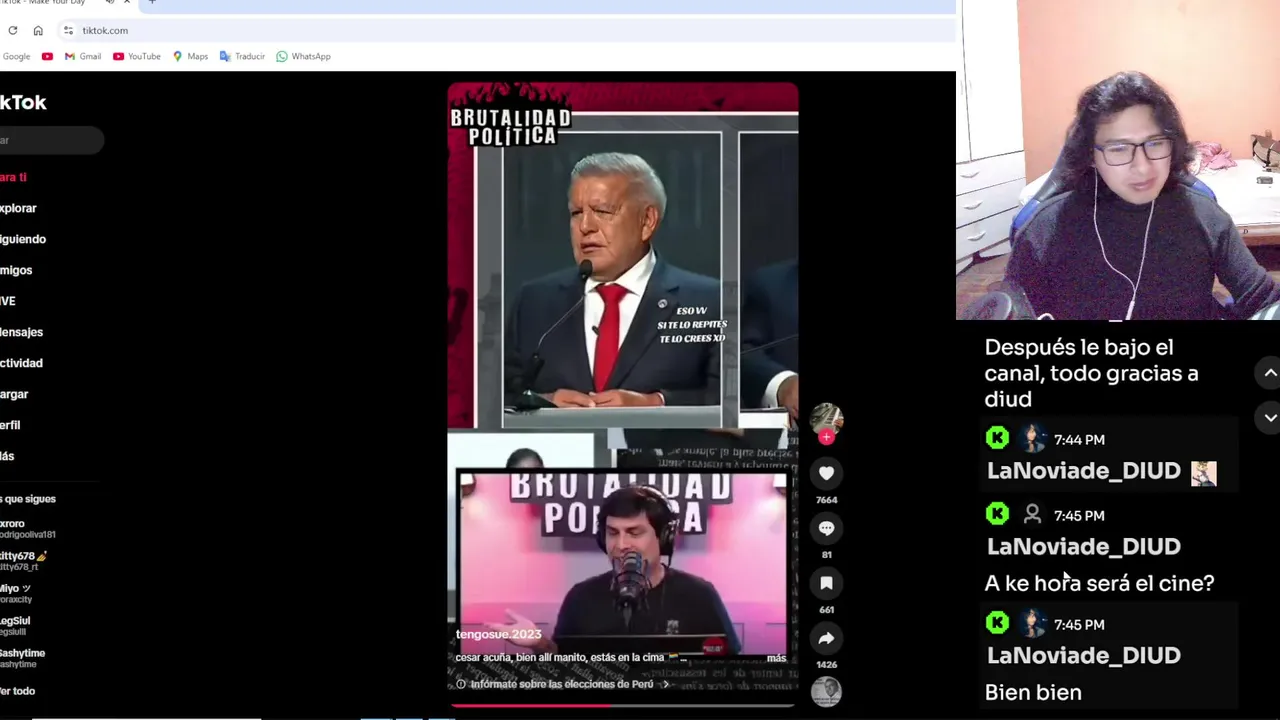
Task: Open Siguiendo feed
Action: tap(23, 239)
